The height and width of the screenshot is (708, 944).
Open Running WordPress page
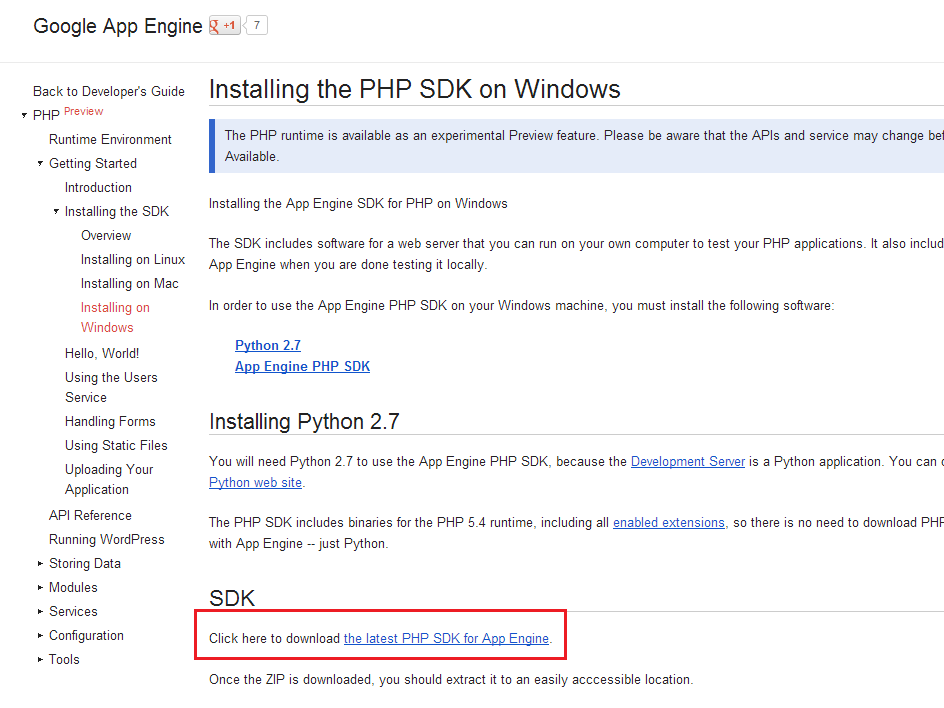(x=107, y=540)
